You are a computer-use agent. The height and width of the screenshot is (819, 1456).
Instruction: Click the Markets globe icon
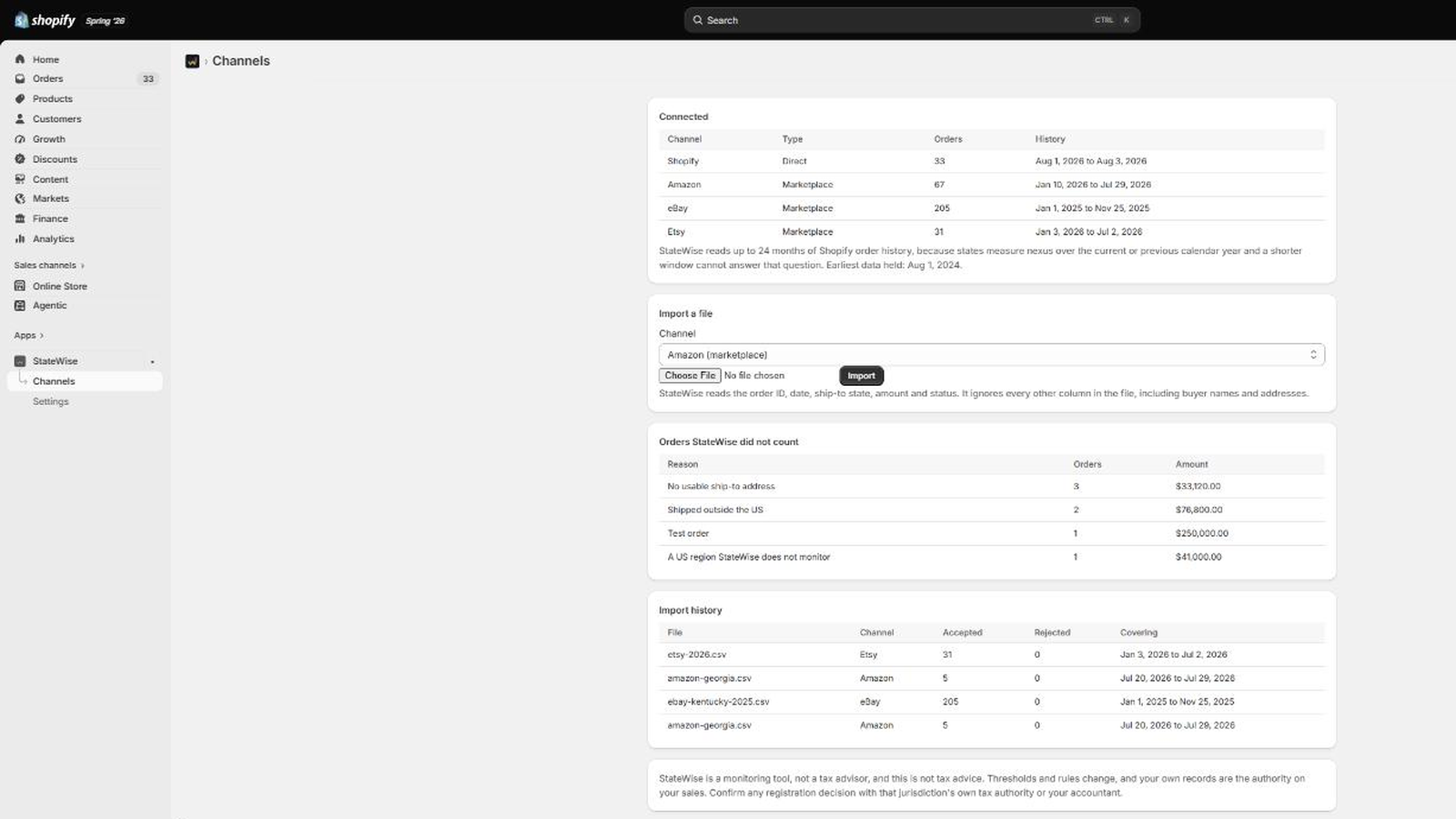point(20,198)
